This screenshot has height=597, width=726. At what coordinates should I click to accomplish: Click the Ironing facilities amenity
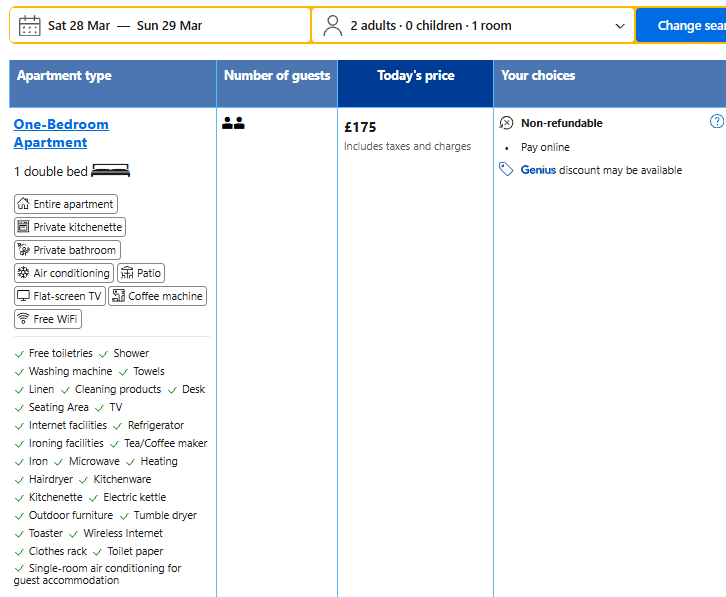66,444
